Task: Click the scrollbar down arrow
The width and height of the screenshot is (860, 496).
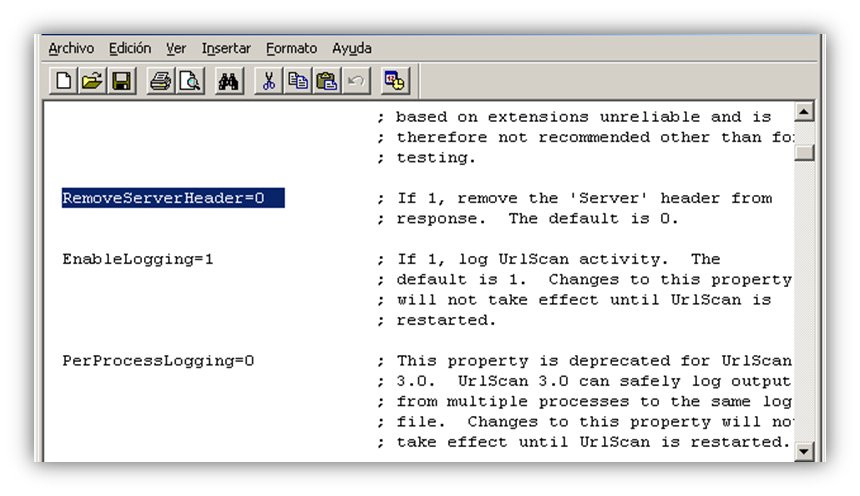Action: (x=804, y=452)
